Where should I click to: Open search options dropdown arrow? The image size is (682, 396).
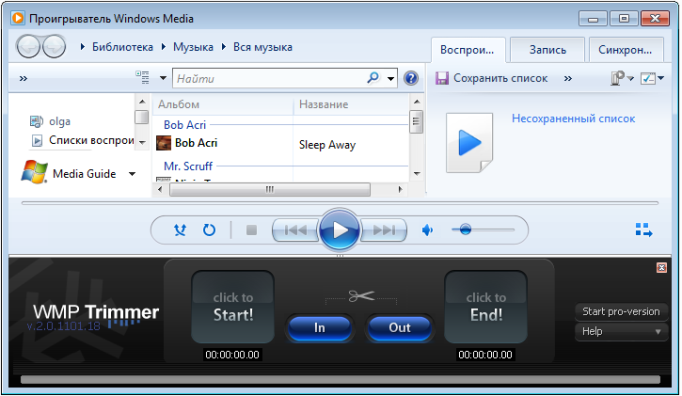point(391,78)
